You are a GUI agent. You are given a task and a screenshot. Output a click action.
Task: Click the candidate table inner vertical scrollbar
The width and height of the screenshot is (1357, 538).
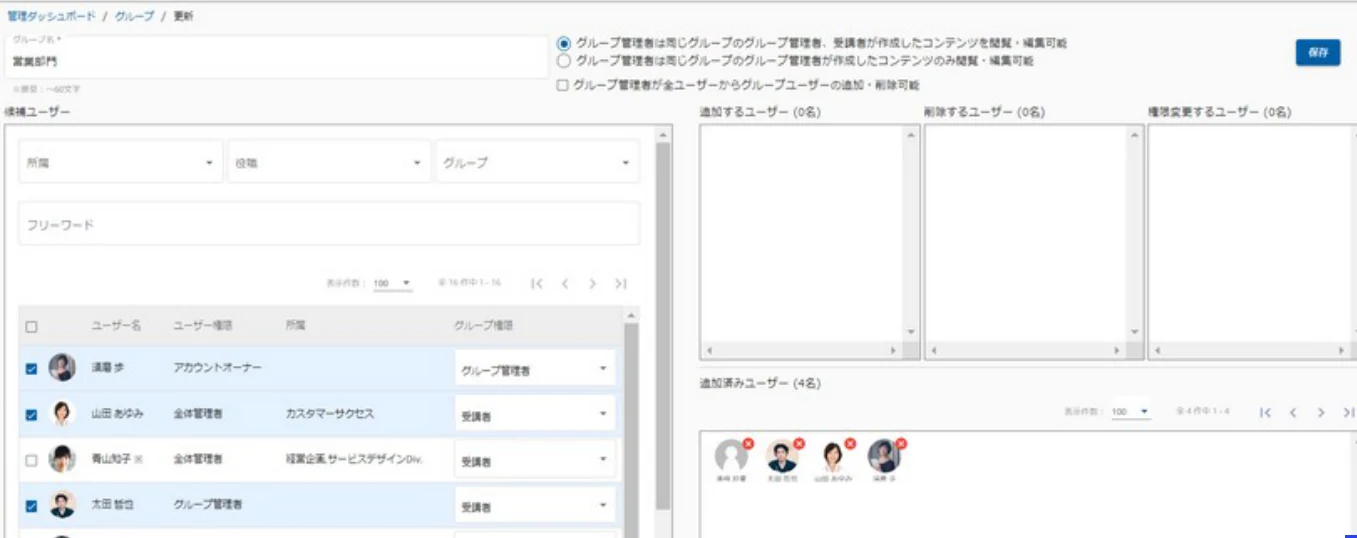click(631, 430)
